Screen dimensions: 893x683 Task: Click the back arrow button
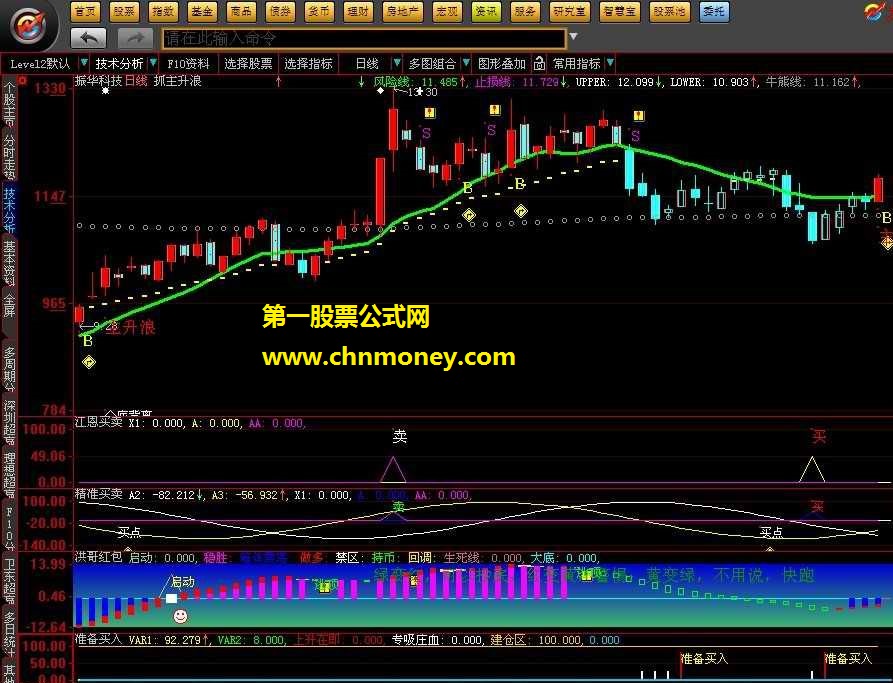point(89,39)
